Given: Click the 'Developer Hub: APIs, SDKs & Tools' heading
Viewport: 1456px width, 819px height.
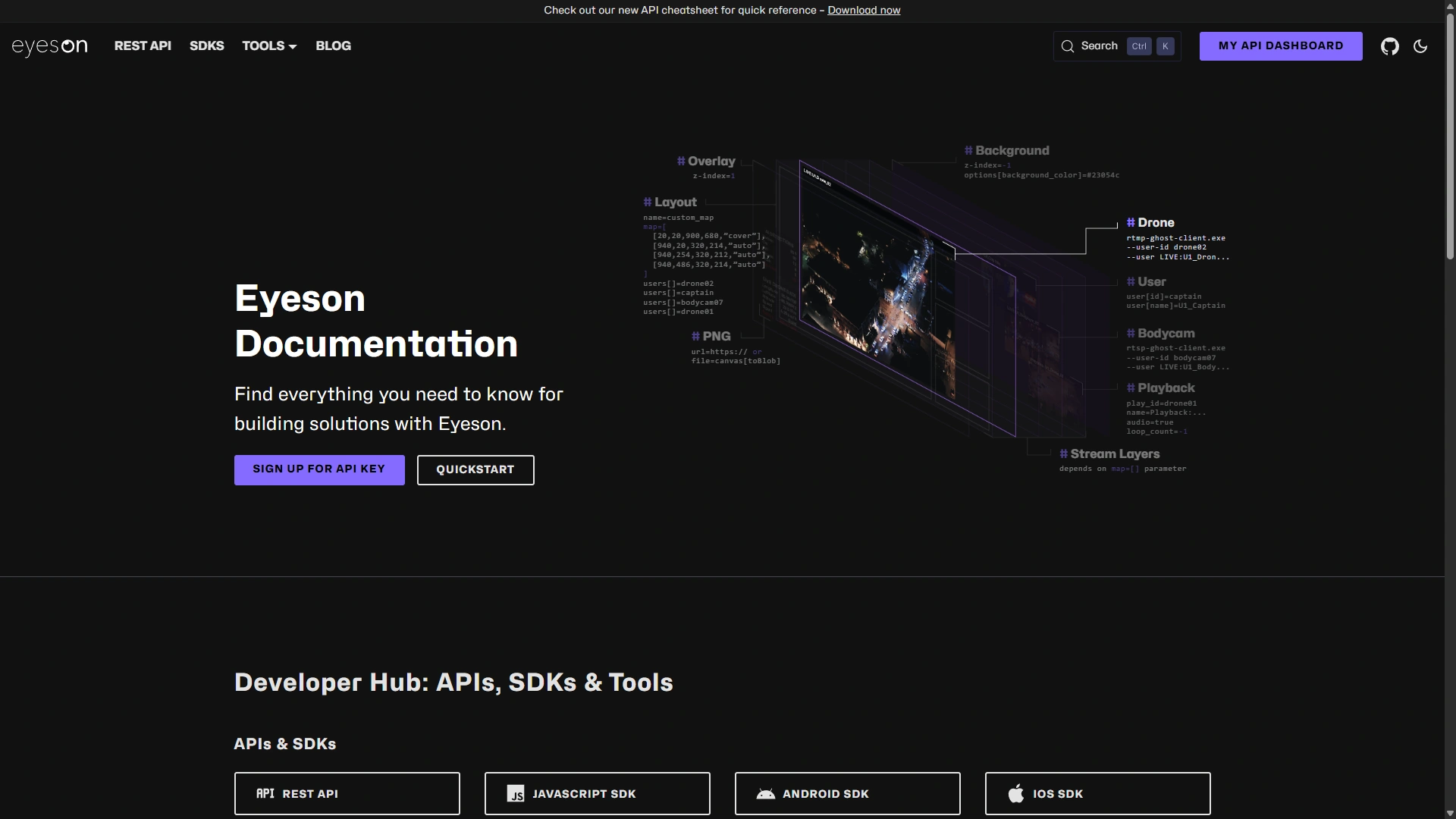Looking at the screenshot, I should click(453, 682).
